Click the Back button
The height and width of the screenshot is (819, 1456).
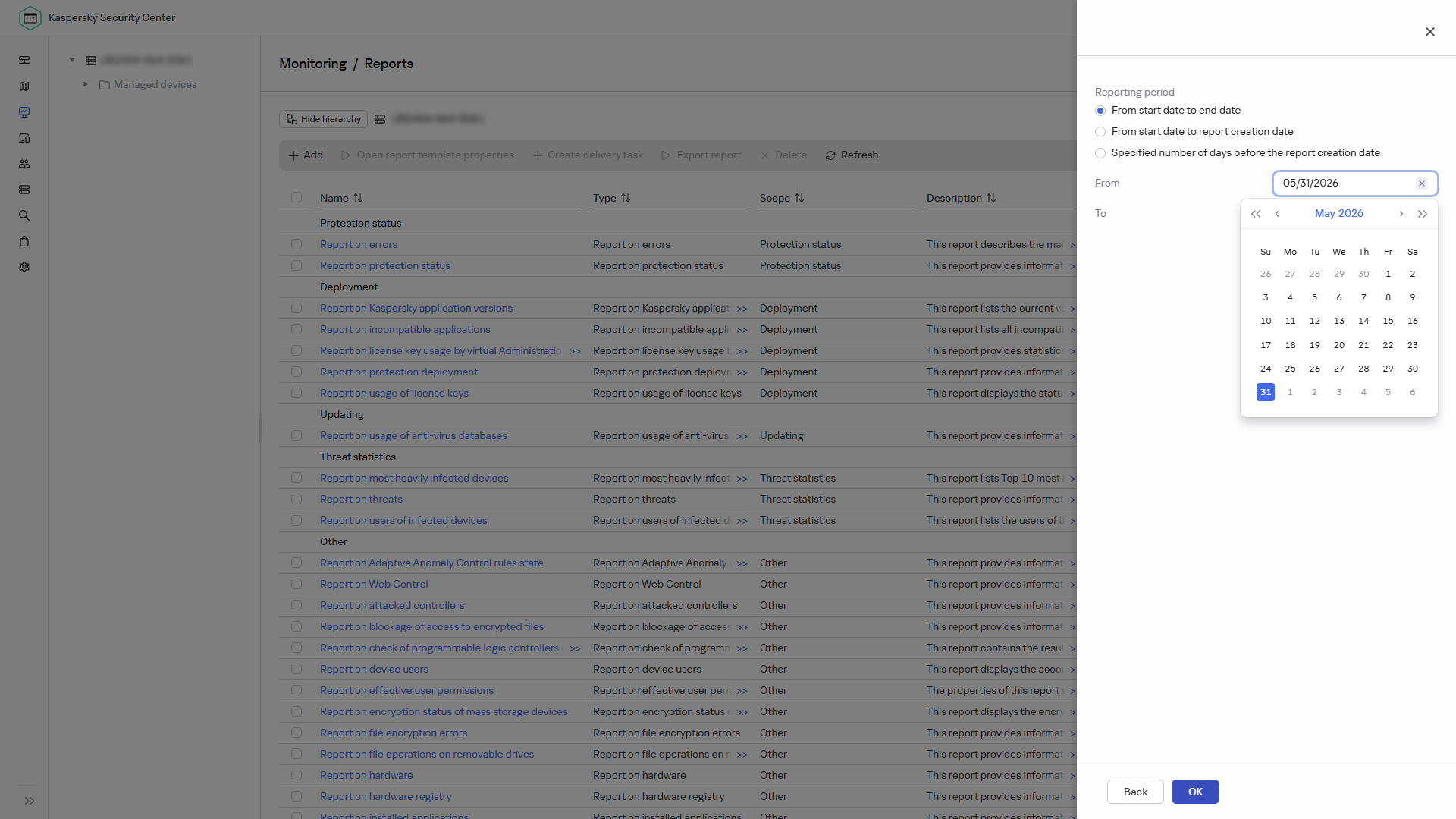[1135, 792]
